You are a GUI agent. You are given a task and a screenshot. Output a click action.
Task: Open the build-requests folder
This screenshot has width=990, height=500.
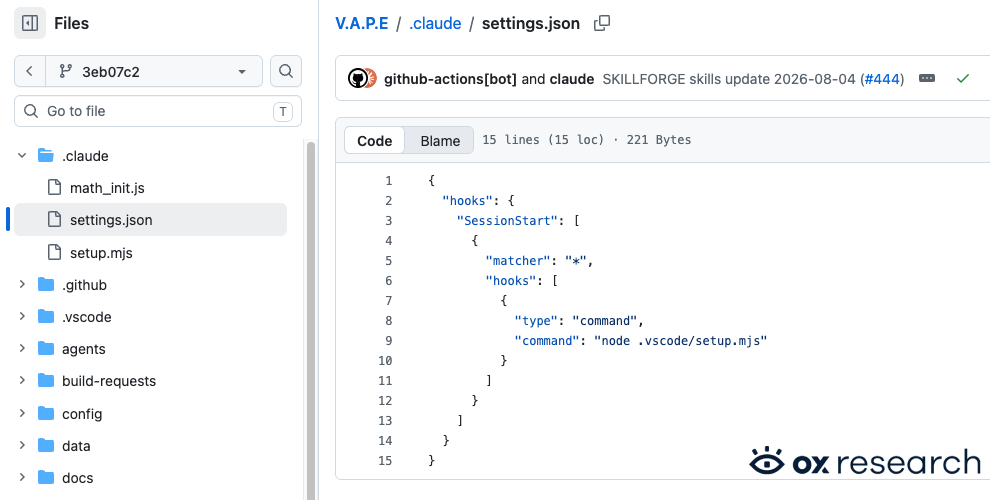109,381
